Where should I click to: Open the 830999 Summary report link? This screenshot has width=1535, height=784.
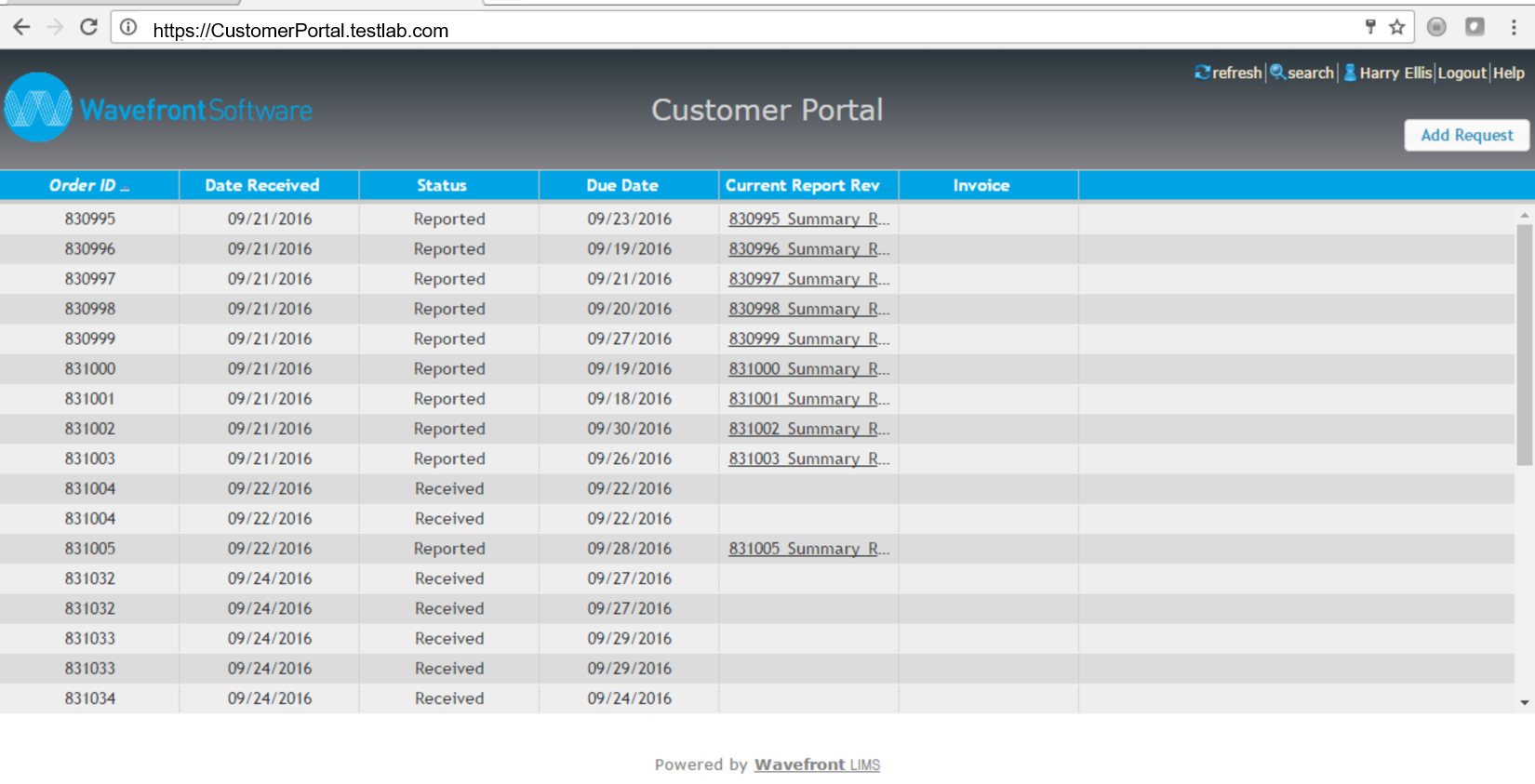808,339
